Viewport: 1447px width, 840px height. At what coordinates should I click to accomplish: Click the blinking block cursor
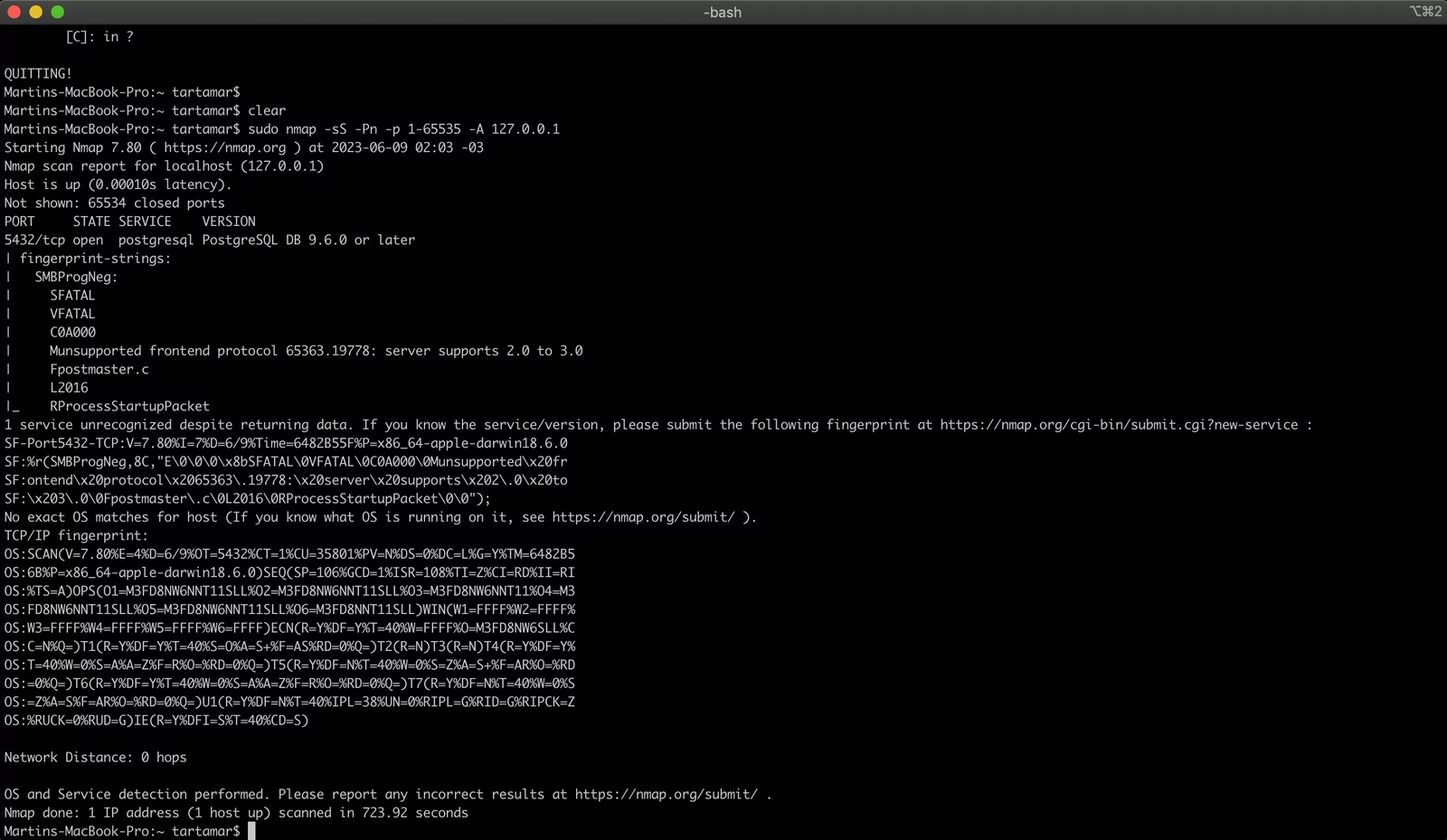click(251, 830)
